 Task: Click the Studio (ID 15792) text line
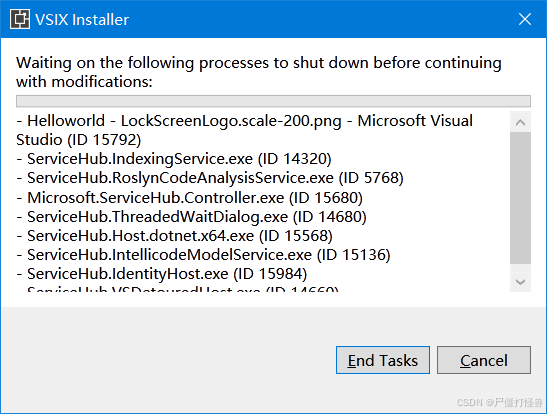(x=78, y=140)
